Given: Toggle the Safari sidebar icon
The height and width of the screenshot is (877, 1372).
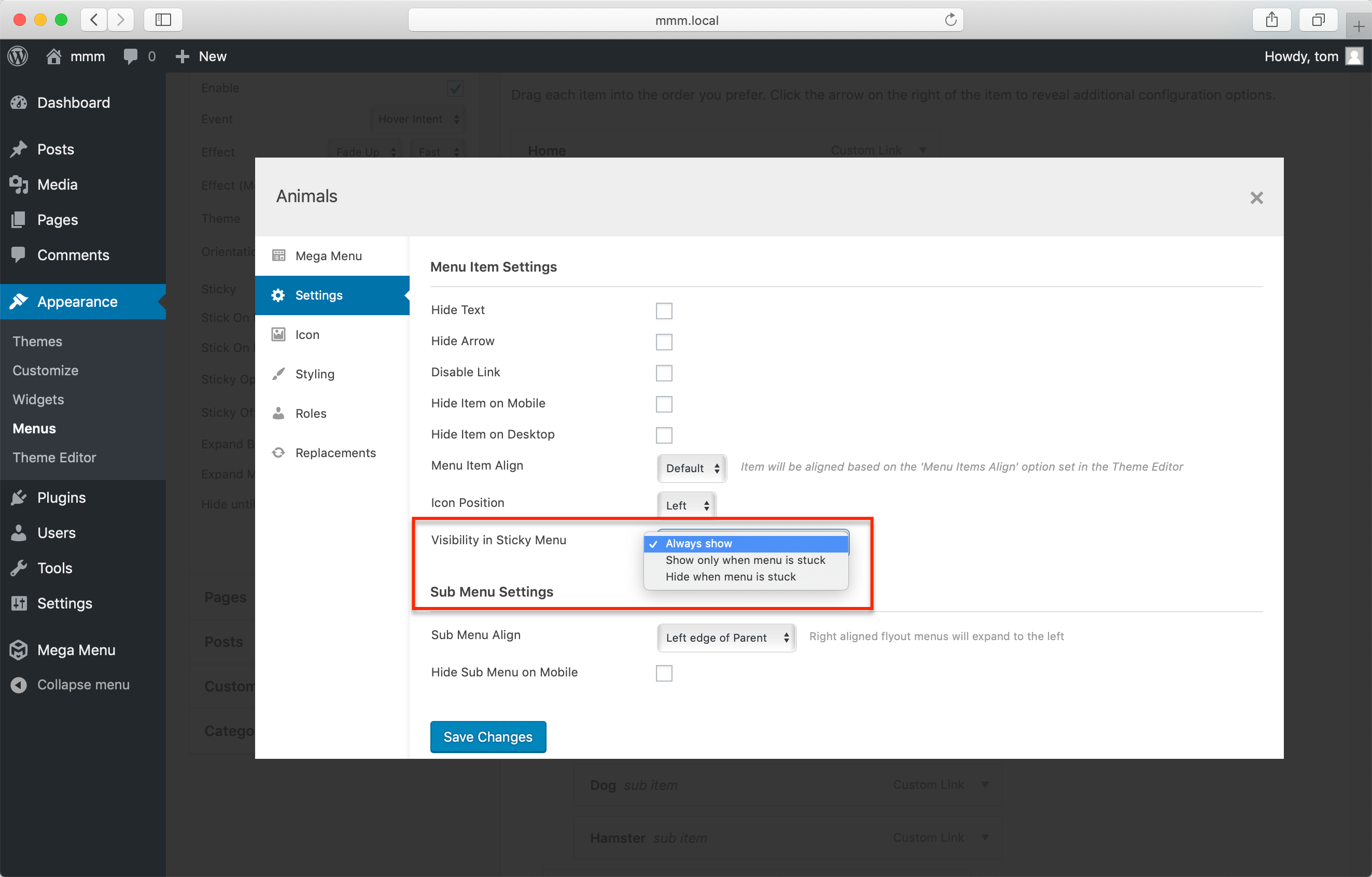Looking at the screenshot, I should (x=163, y=21).
